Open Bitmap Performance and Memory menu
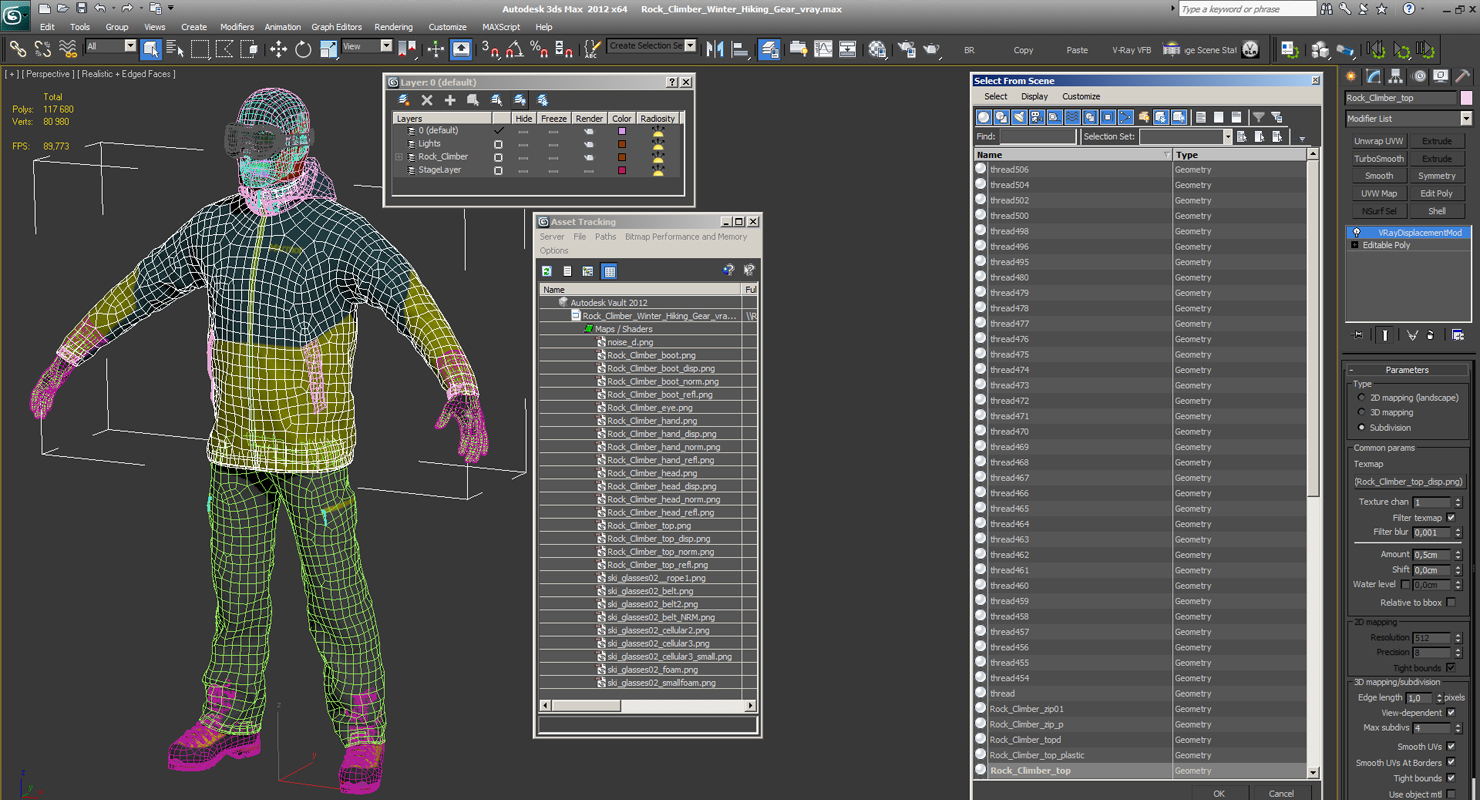Viewport: 1480px width, 800px height. (686, 237)
